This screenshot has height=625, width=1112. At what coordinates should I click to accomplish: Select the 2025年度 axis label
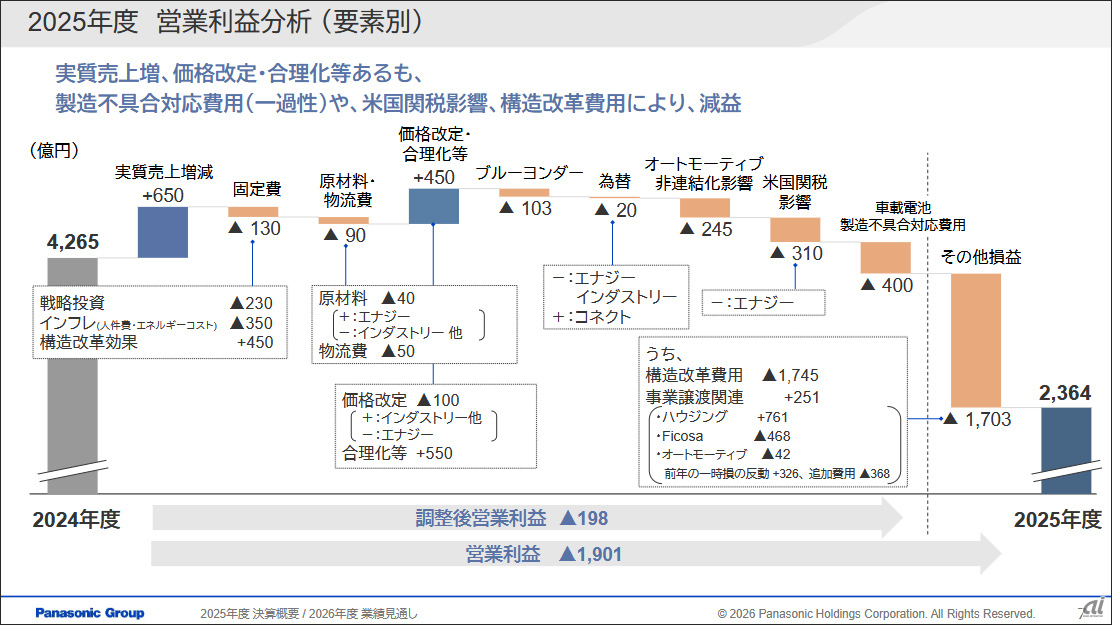tap(1057, 520)
